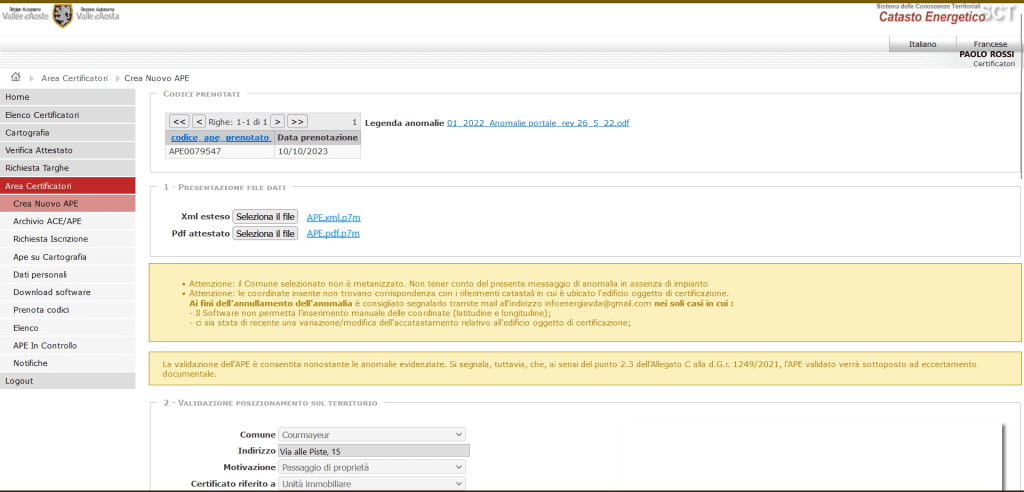This screenshot has height=492, width=1024.
Task: Open the Anomalie portale PDF legend link
Action: pos(538,123)
